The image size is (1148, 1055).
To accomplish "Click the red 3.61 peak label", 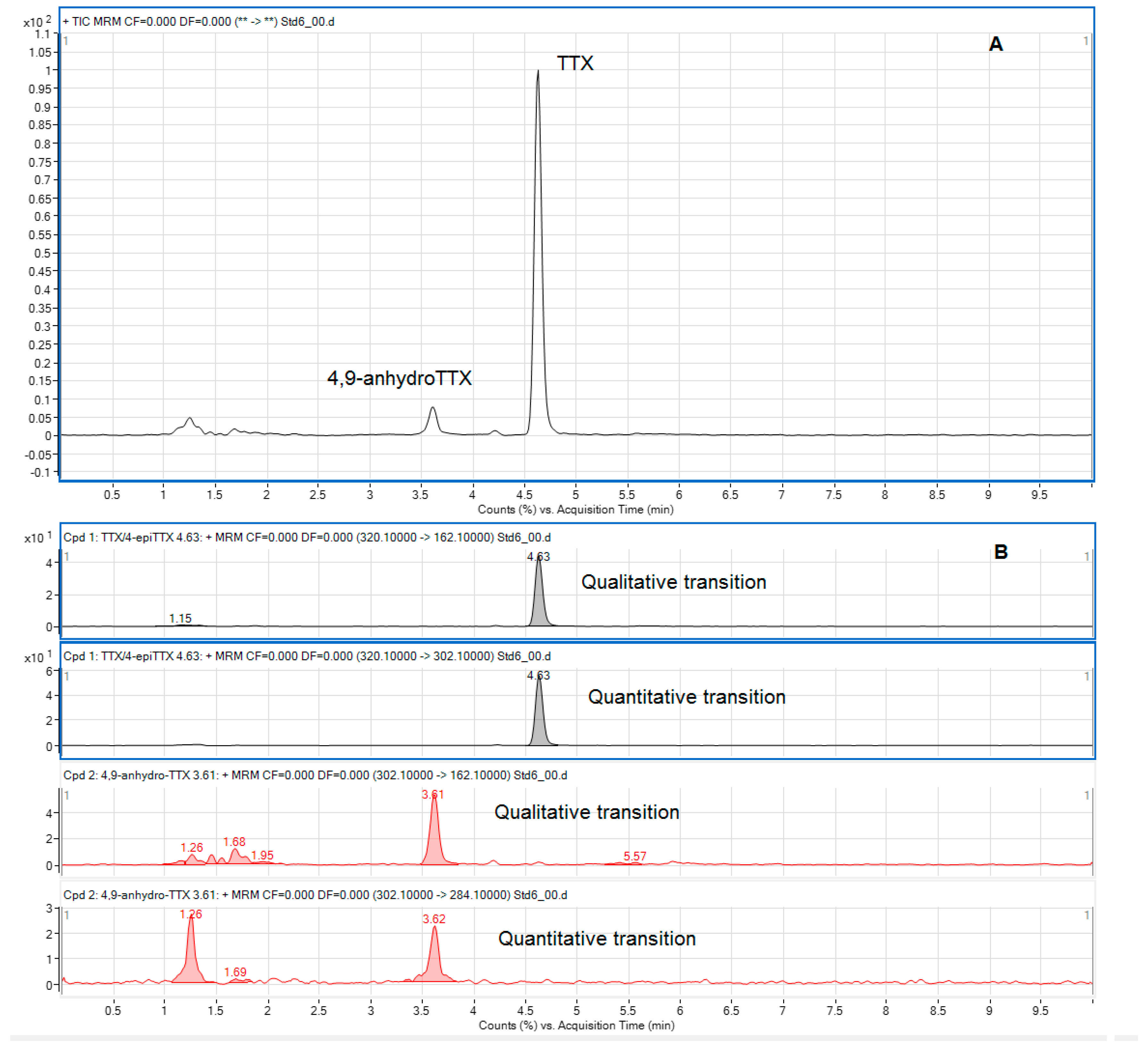I will click(433, 795).
